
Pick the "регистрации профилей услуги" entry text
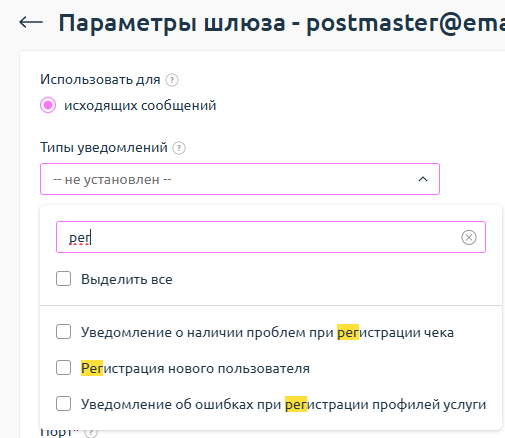point(386,405)
